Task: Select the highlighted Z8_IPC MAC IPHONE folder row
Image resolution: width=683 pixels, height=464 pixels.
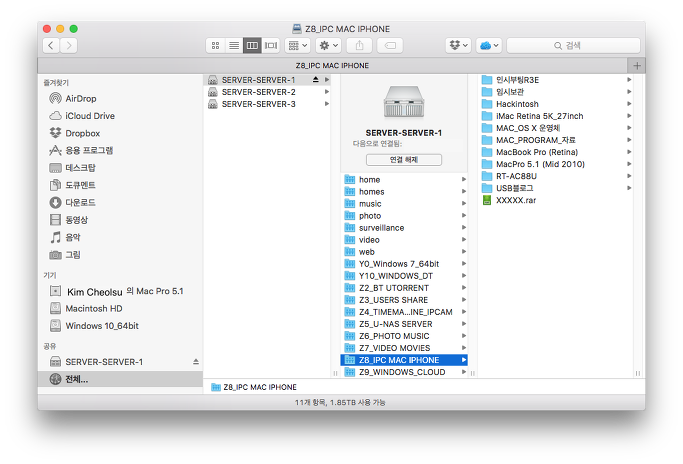Action: pyautogui.click(x=404, y=360)
